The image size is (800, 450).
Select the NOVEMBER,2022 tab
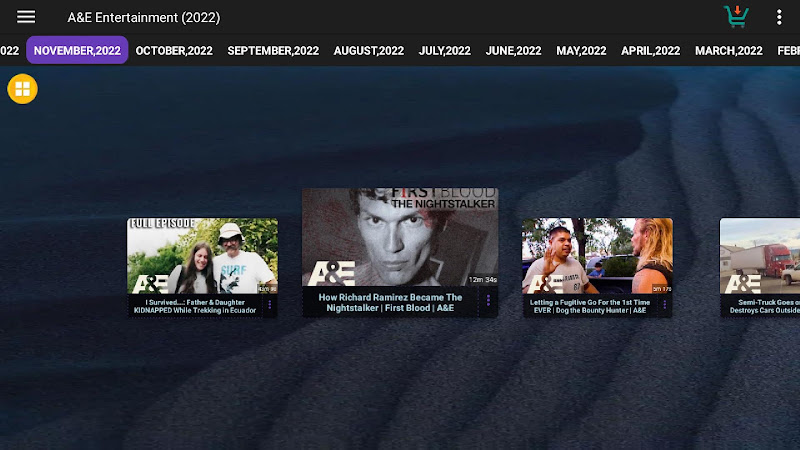click(x=77, y=51)
